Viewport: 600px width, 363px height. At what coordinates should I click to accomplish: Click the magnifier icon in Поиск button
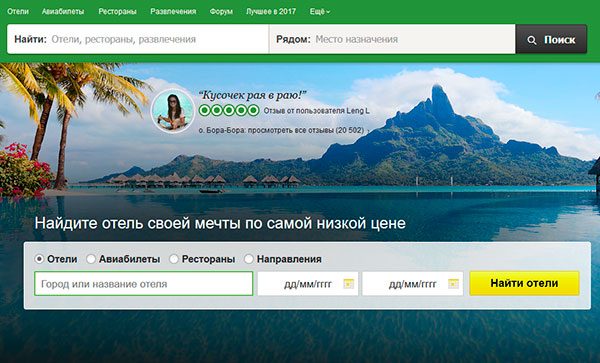point(532,40)
